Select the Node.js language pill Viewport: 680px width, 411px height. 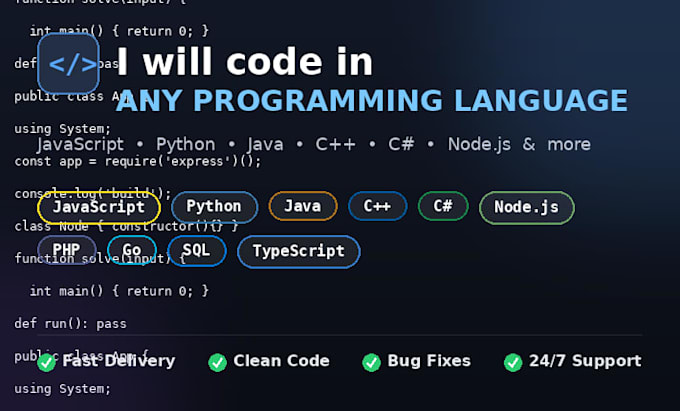click(526, 208)
